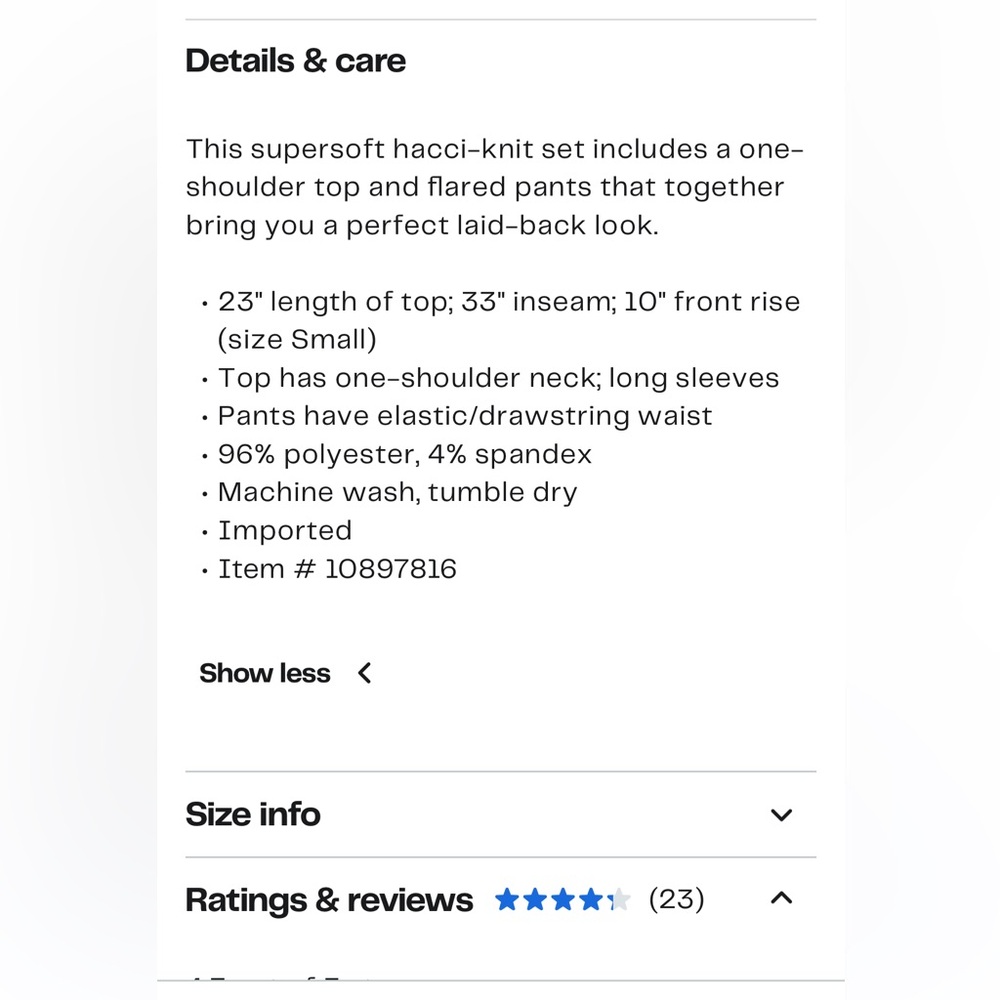This screenshot has width=1000, height=1000.
Task: Click the elastic/drawstring waist bullet
Action: coord(465,416)
